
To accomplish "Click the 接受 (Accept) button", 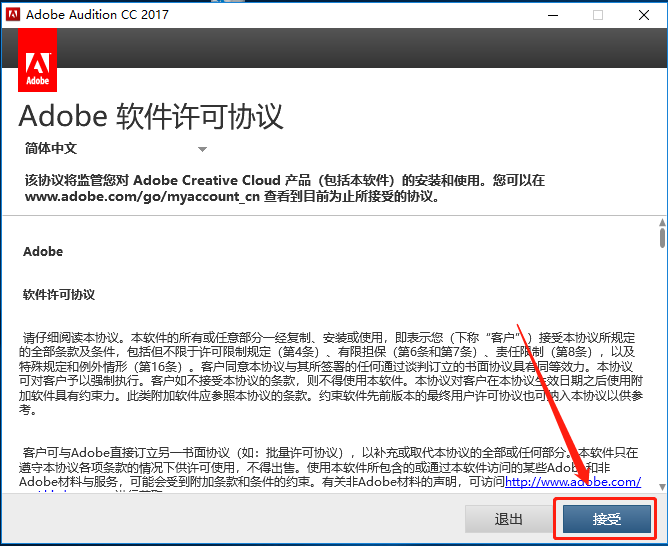I will pos(607,519).
